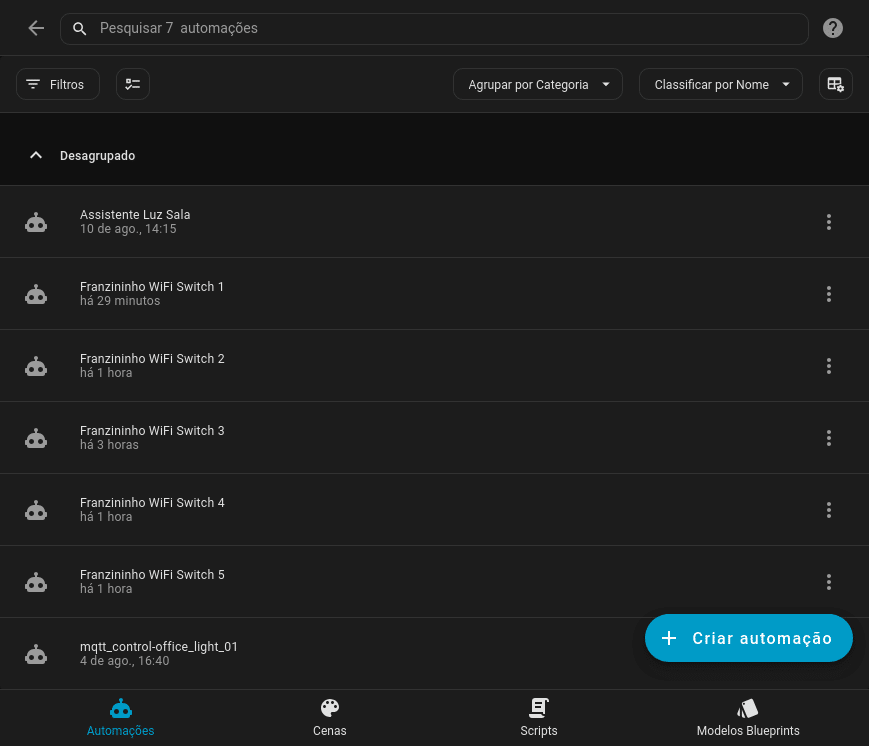869x746 pixels.
Task: Open the Filtros filter panel
Action: click(x=58, y=85)
